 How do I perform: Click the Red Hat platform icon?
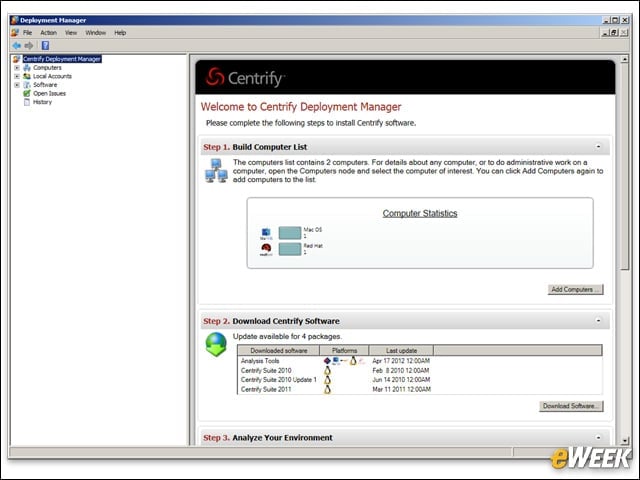click(266, 249)
